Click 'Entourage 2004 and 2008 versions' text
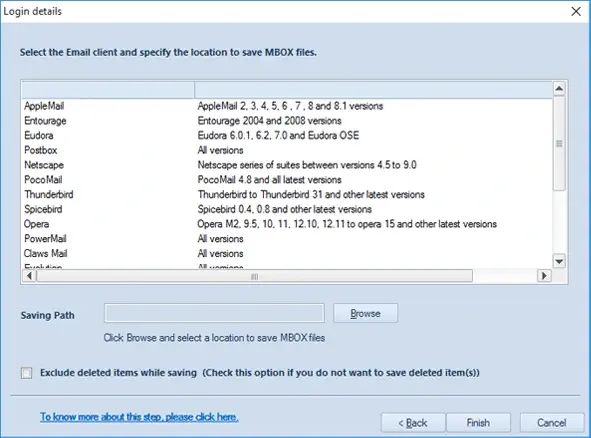This screenshot has height=438, width=591. (x=269, y=121)
